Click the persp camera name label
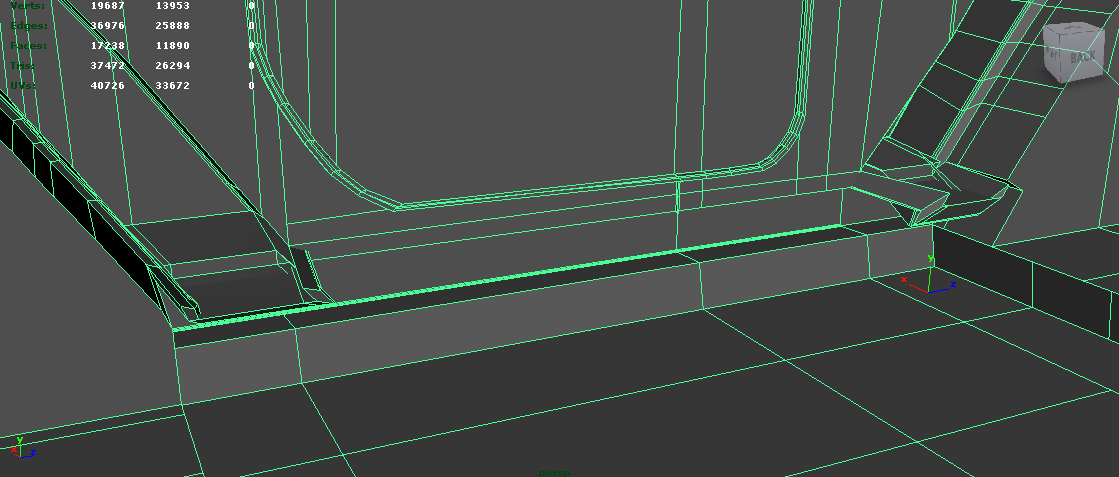 click(553, 472)
